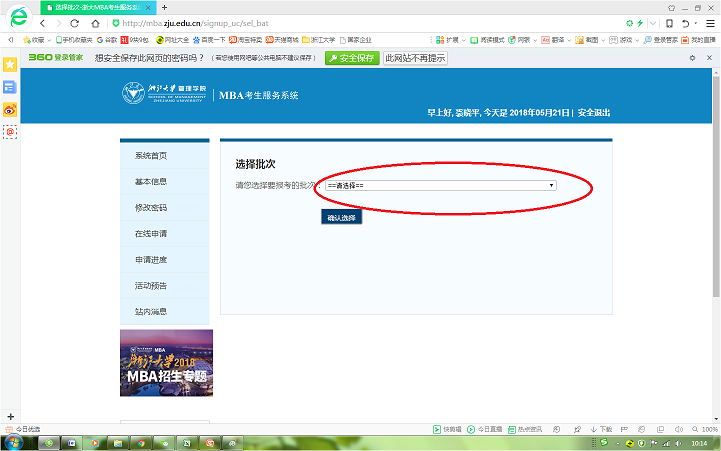Open the 360 password prompt settings gear
The image size is (721, 451).
692,58
